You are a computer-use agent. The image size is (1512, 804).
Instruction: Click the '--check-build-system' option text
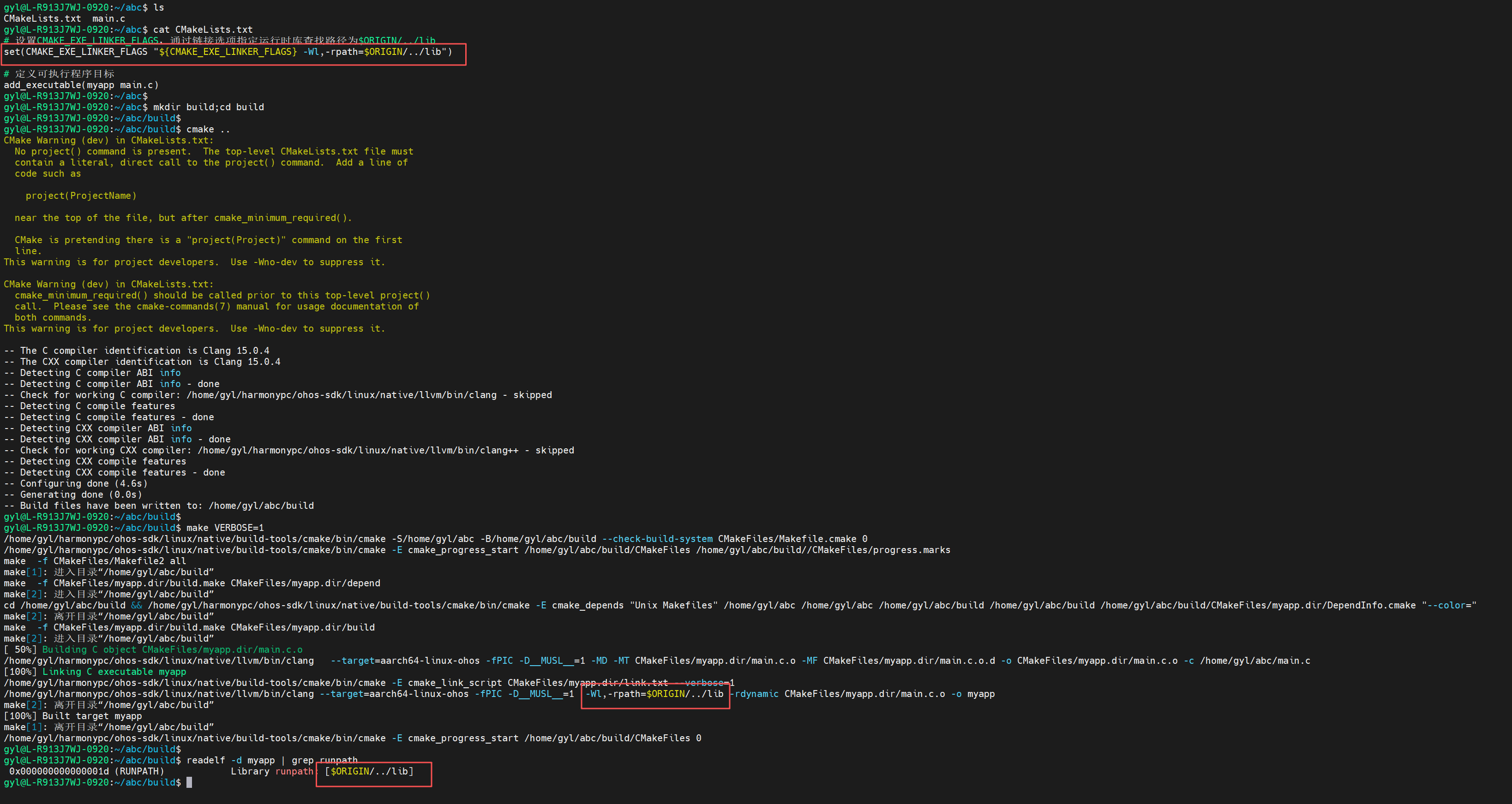657,539
